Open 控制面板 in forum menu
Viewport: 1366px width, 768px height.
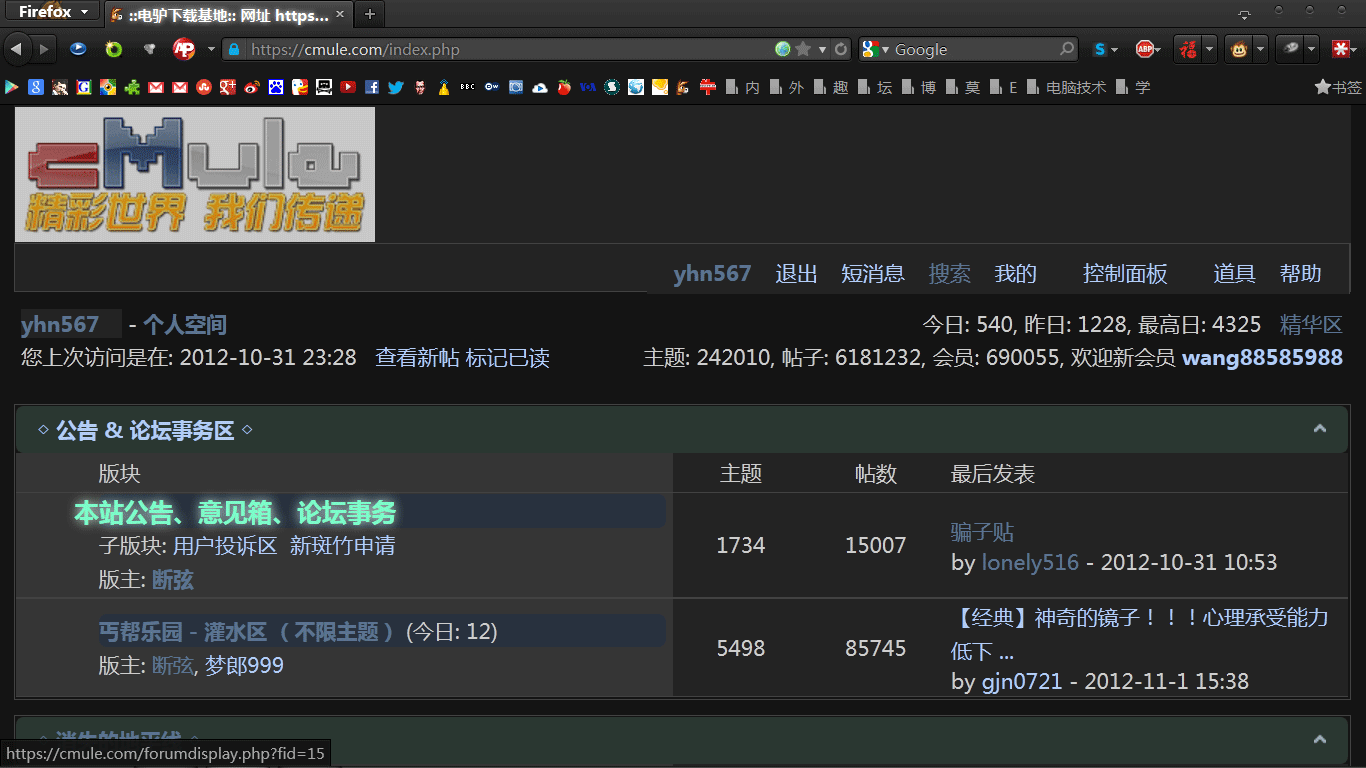click(1125, 274)
